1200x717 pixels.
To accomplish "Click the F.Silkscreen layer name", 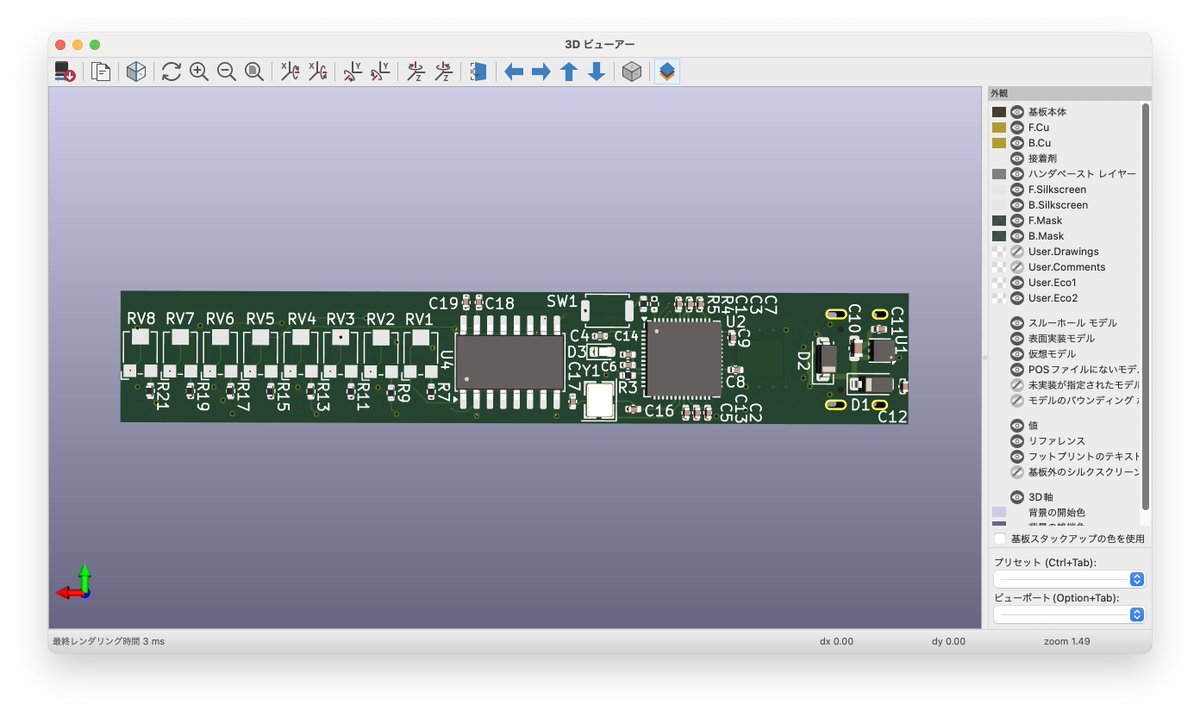I will 1057,189.
